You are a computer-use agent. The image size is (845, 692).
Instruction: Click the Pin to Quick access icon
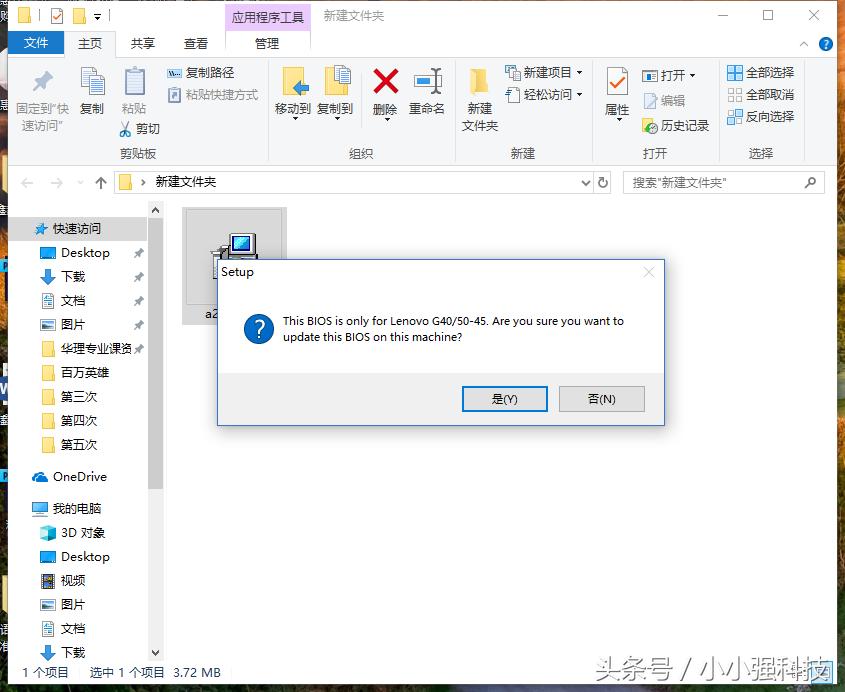pos(42,82)
